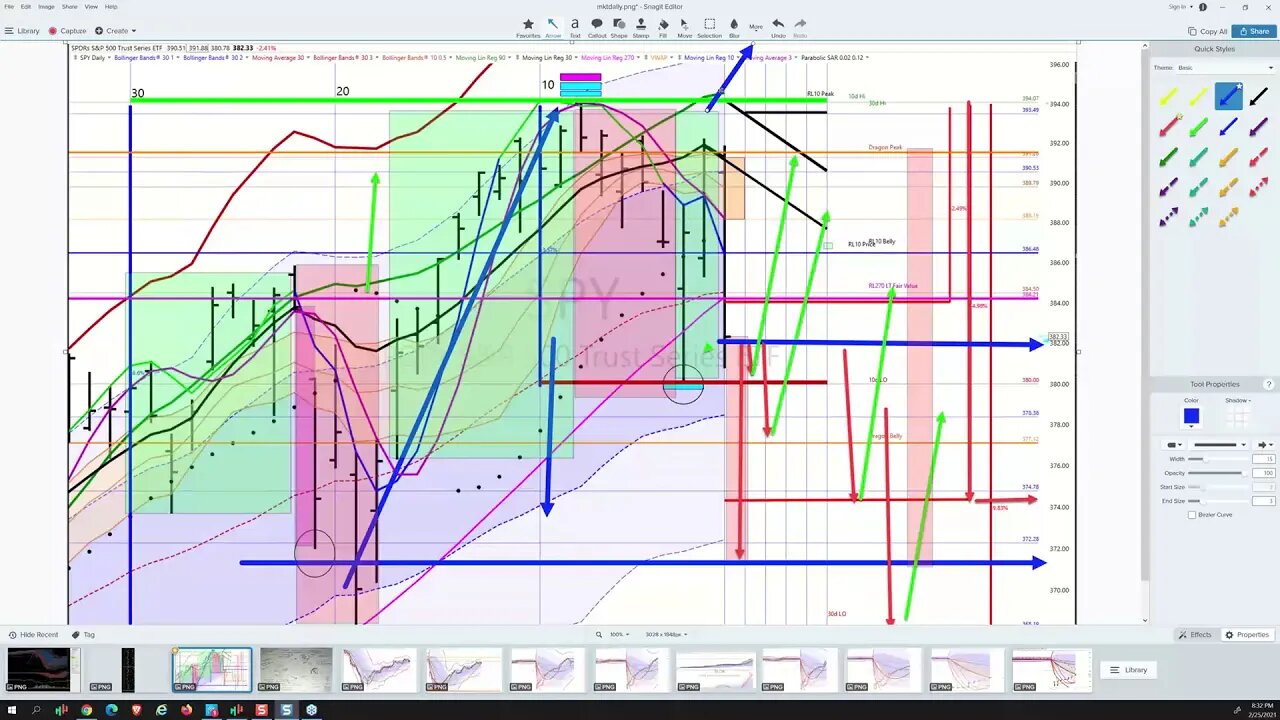Viewport: 1280px width, 720px height.
Task: Open the File menu
Action: click(x=9, y=6)
